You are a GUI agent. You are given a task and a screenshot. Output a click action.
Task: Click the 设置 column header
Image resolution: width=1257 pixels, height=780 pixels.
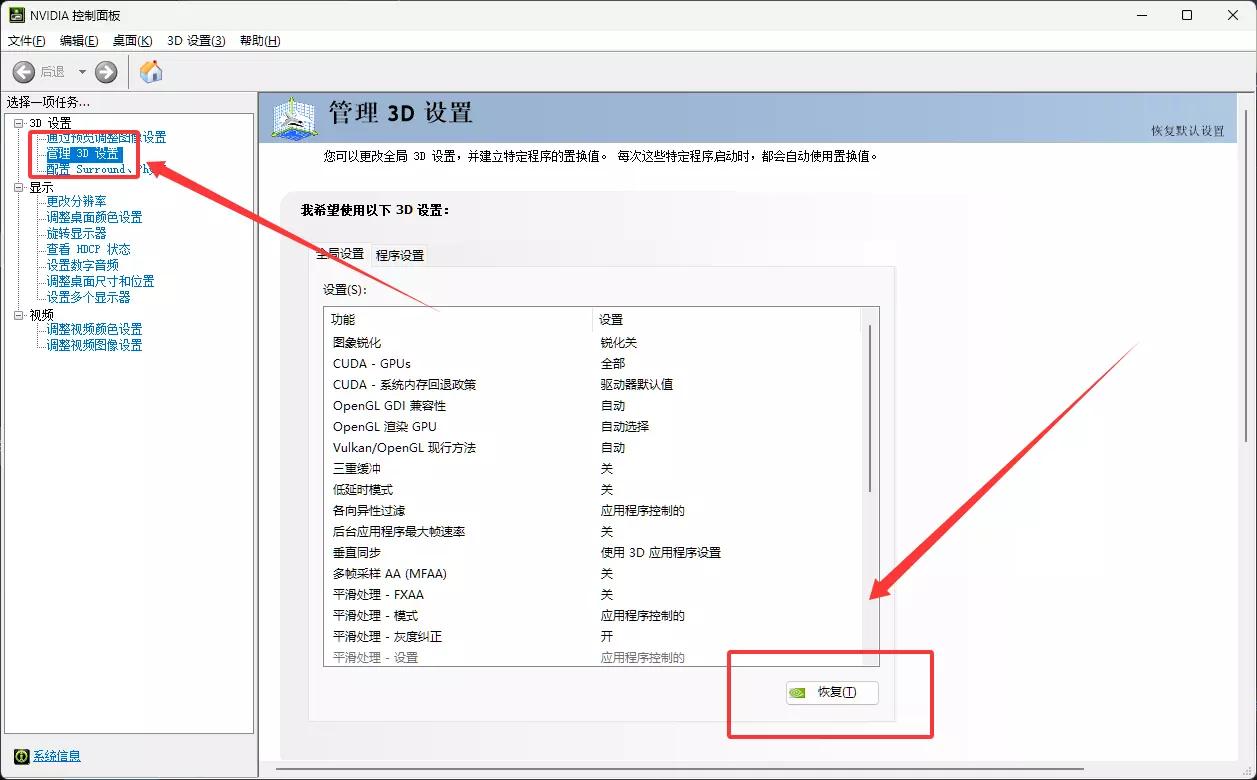pyautogui.click(x=726, y=320)
